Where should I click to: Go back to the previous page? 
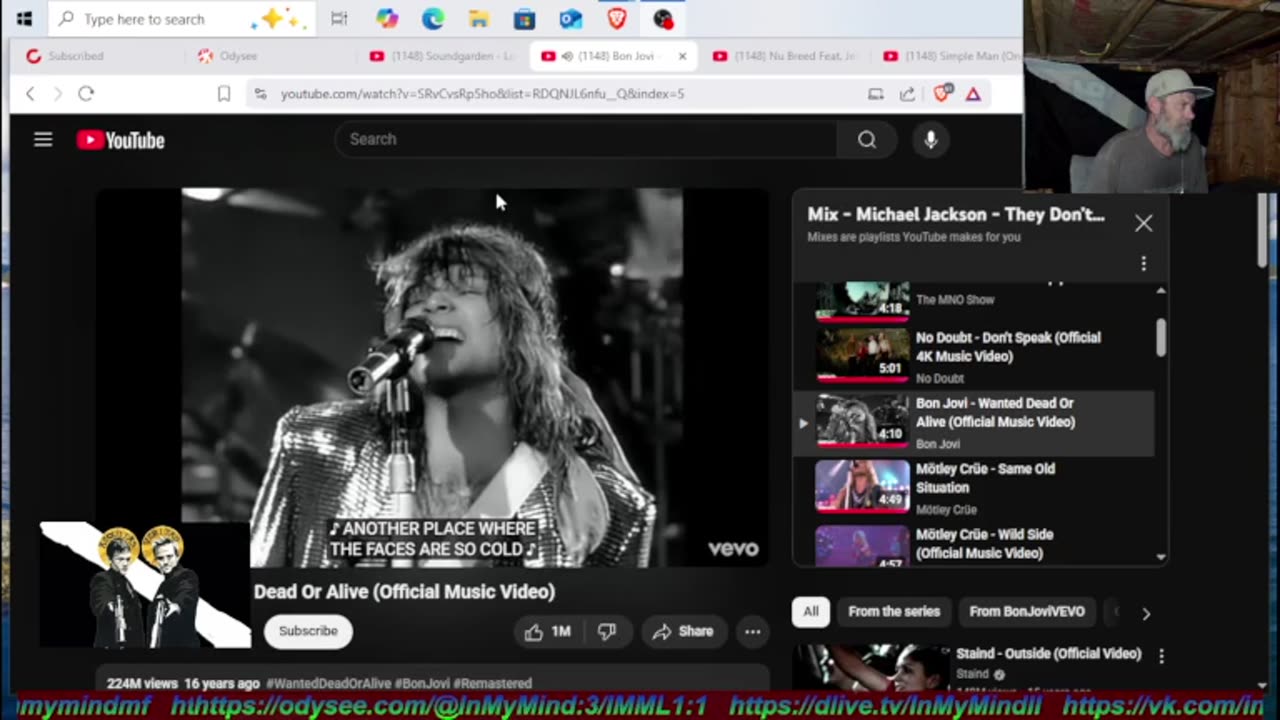[x=30, y=93]
